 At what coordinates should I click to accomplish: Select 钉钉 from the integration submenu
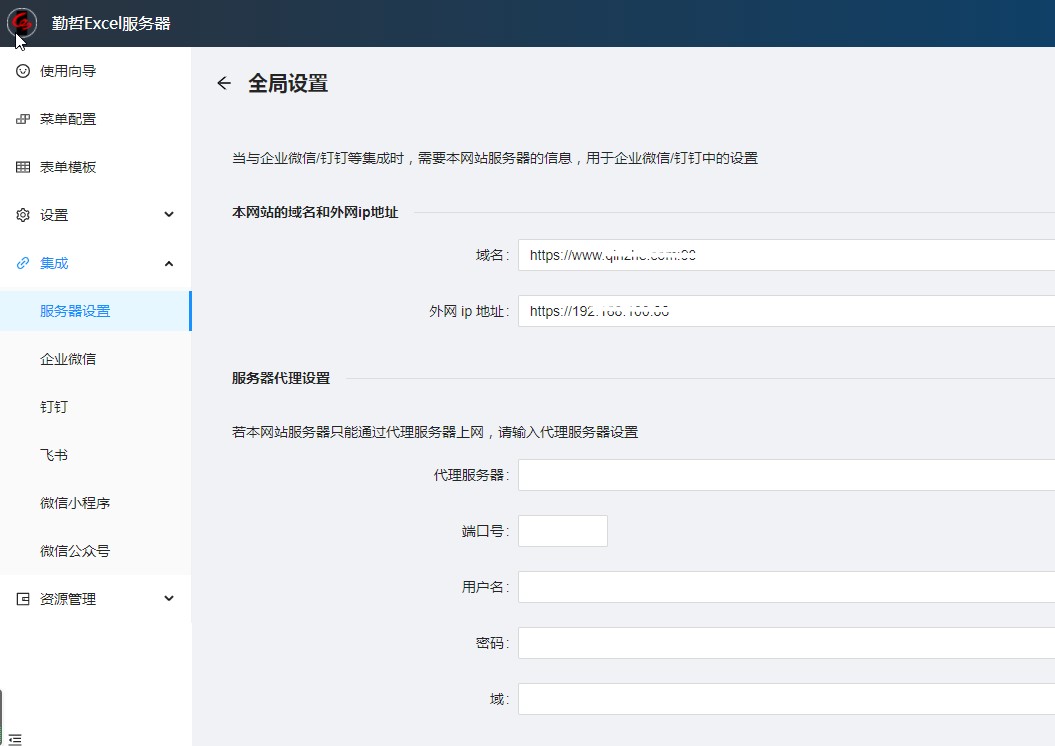point(54,407)
